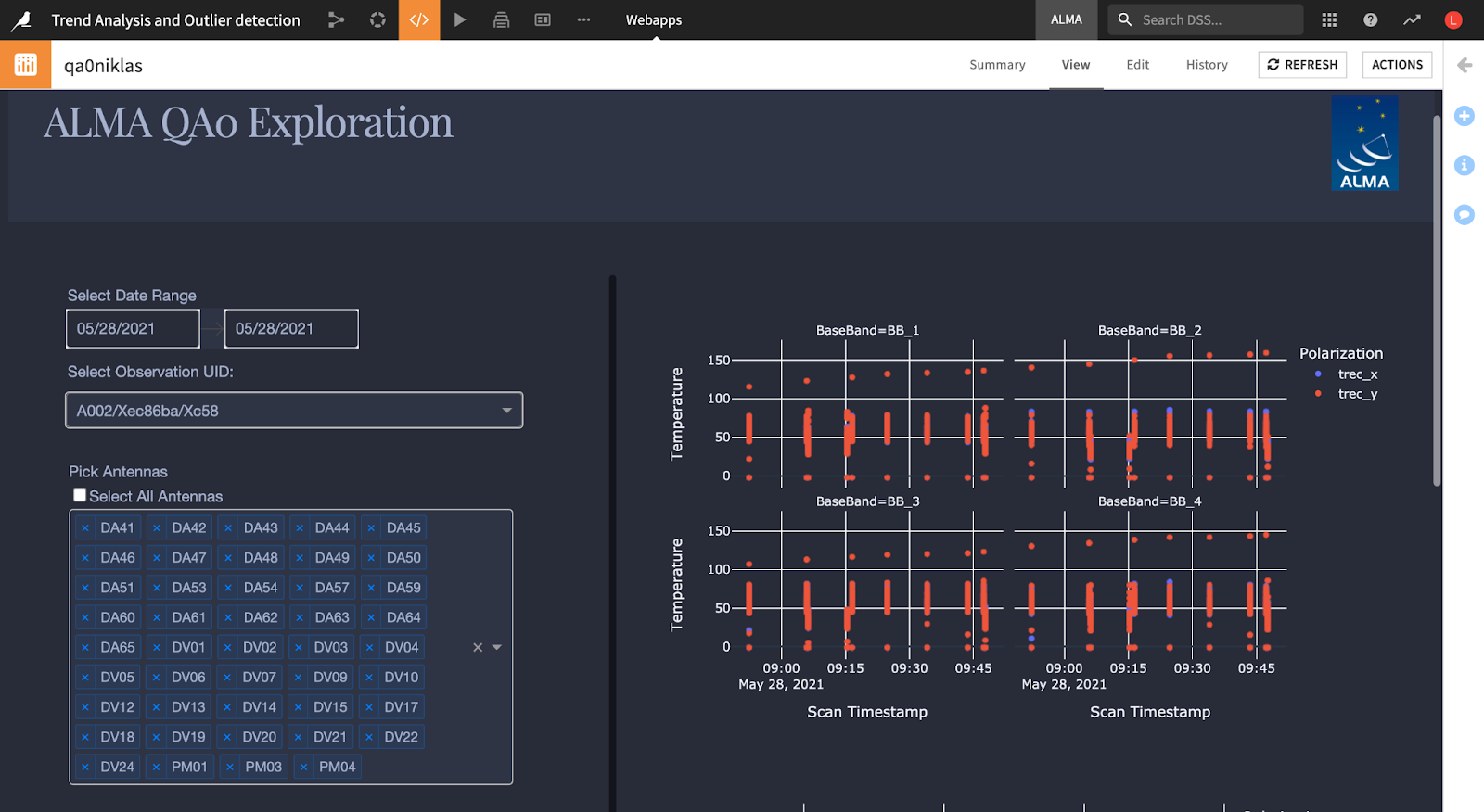Open the info icon in right sidebar
Screen dimensions: 1484x812
click(x=1465, y=165)
